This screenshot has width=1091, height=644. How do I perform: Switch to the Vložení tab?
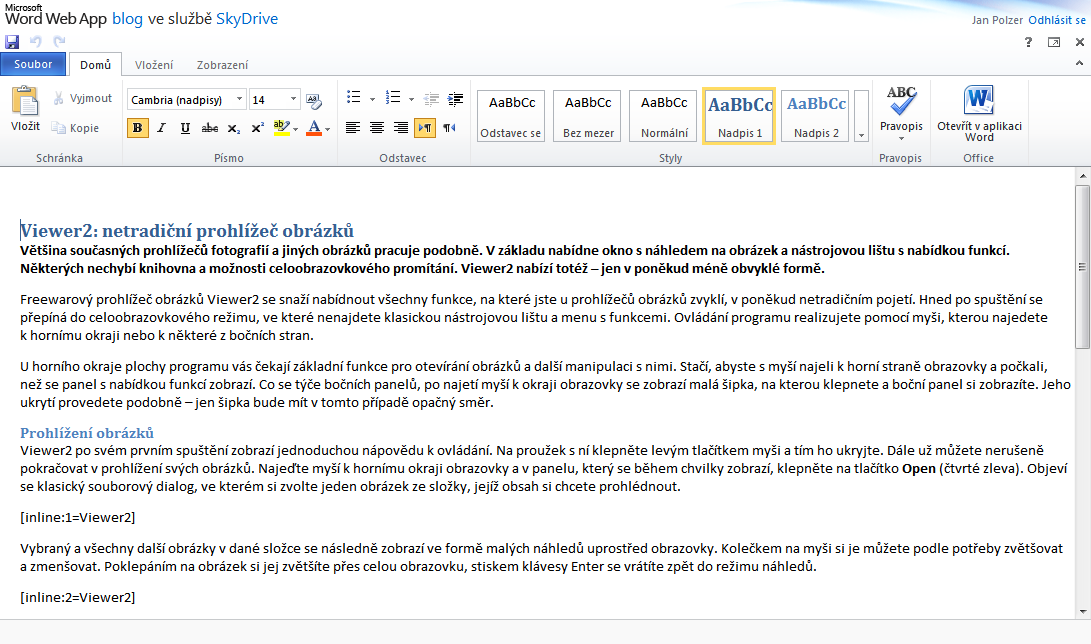(x=153, y=65)
